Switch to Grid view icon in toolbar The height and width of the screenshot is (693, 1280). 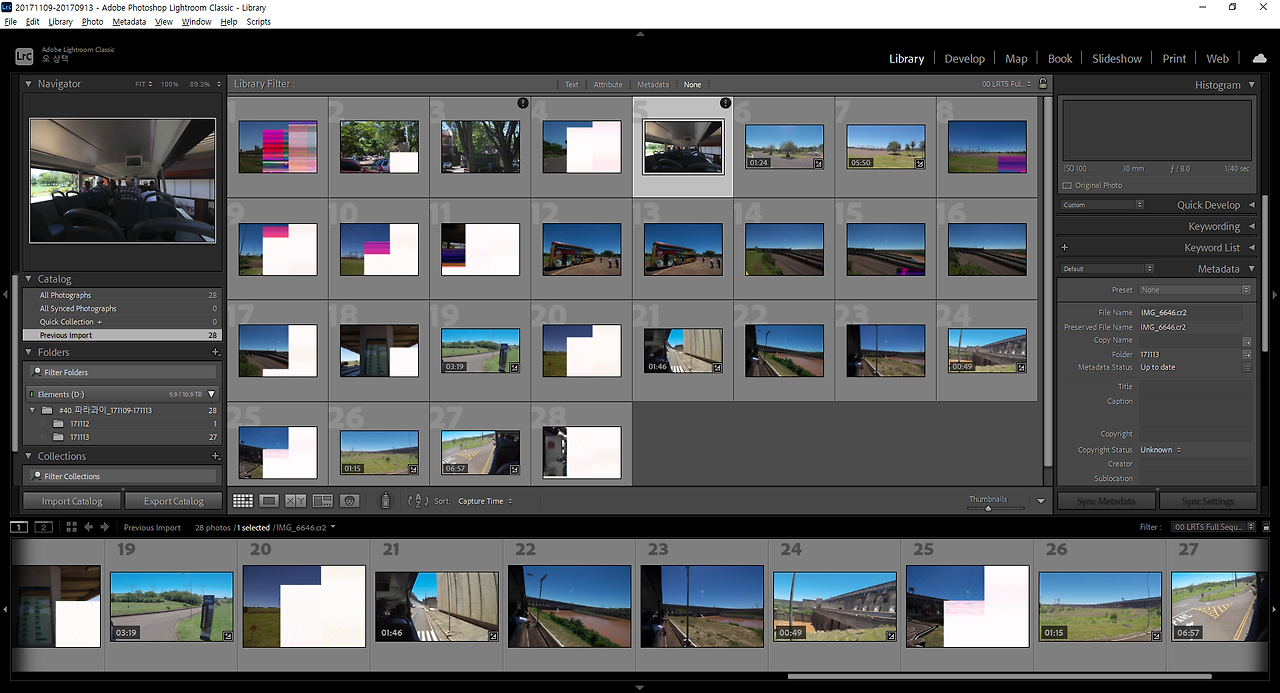tap(243, 501)
